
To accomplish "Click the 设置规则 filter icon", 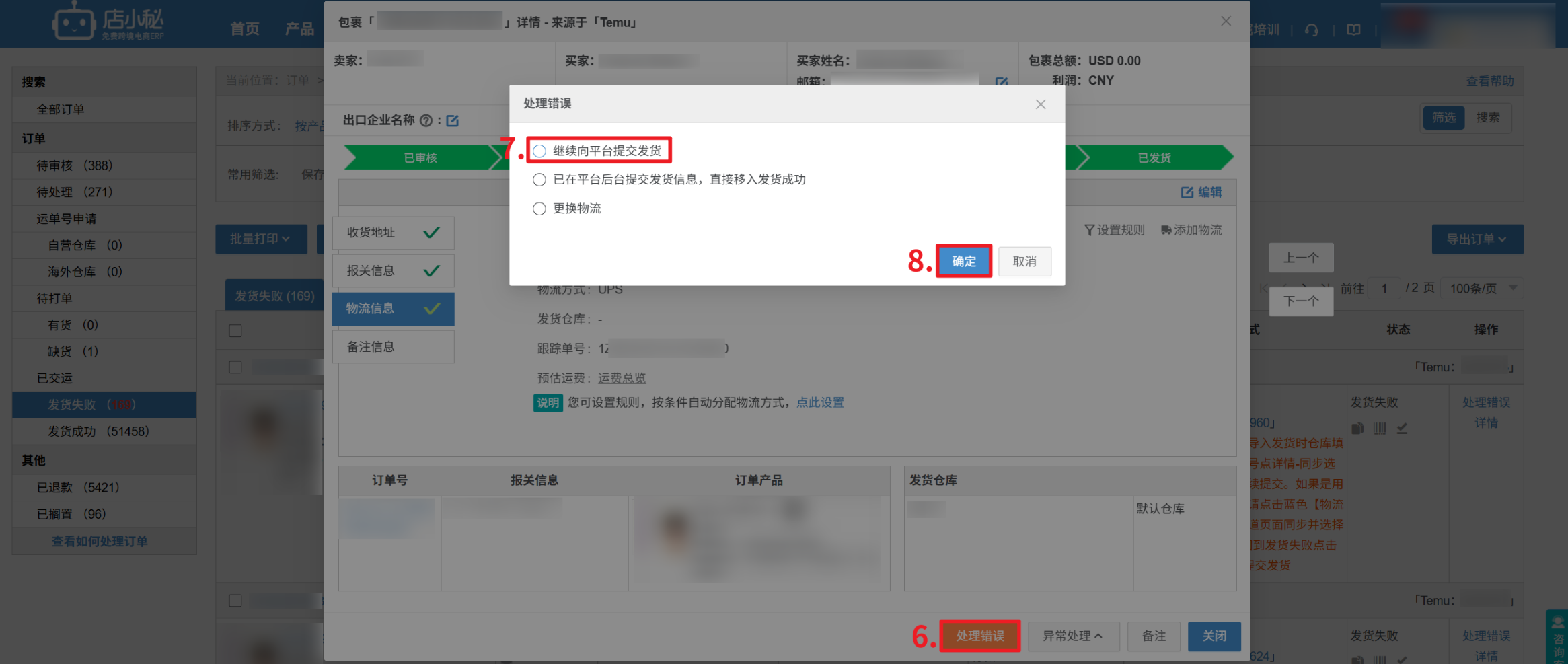I will pos(1090,230).
